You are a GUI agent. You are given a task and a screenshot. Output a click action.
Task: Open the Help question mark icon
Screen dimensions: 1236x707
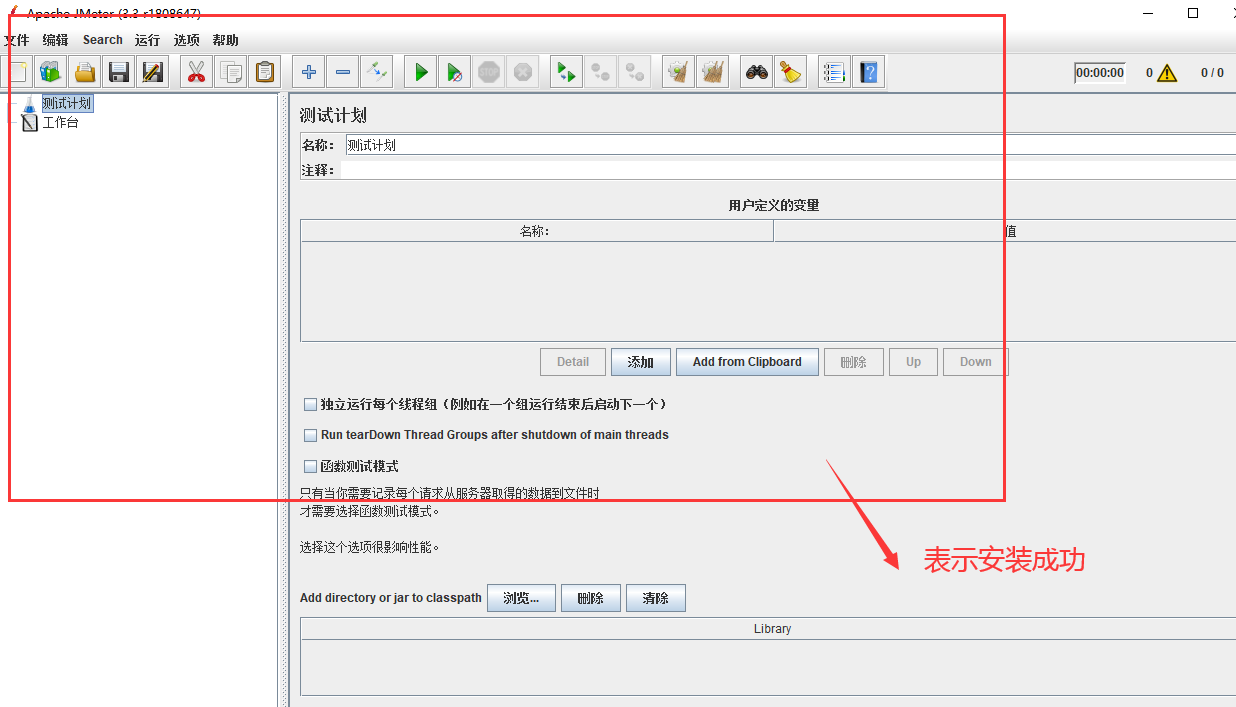pyautogui.click(x=869, y=72)
